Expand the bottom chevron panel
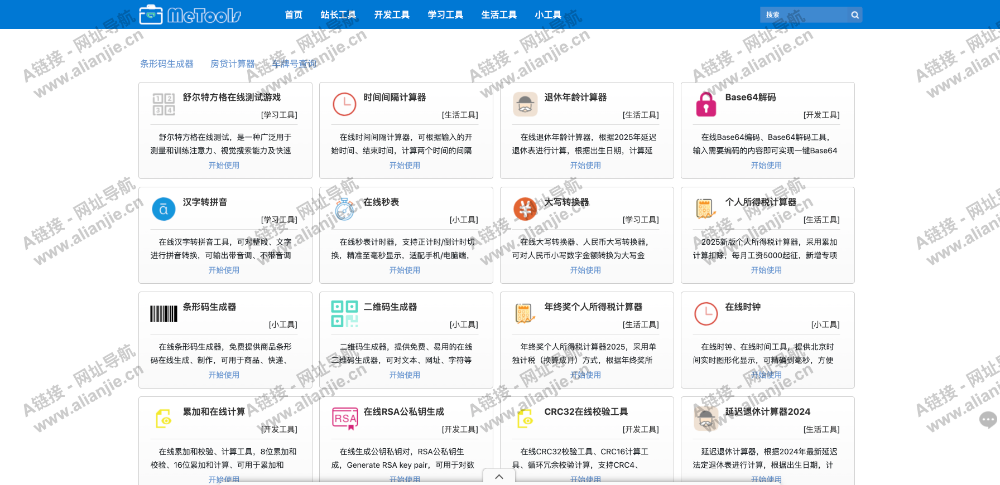Viewport: 1000px width, 485px height. [x=499, y=477]
